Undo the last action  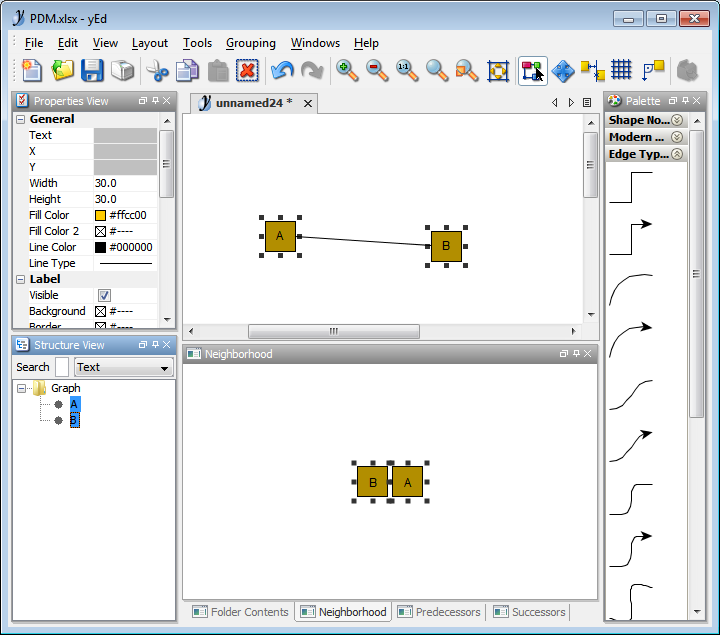click(x=282, y=71)
